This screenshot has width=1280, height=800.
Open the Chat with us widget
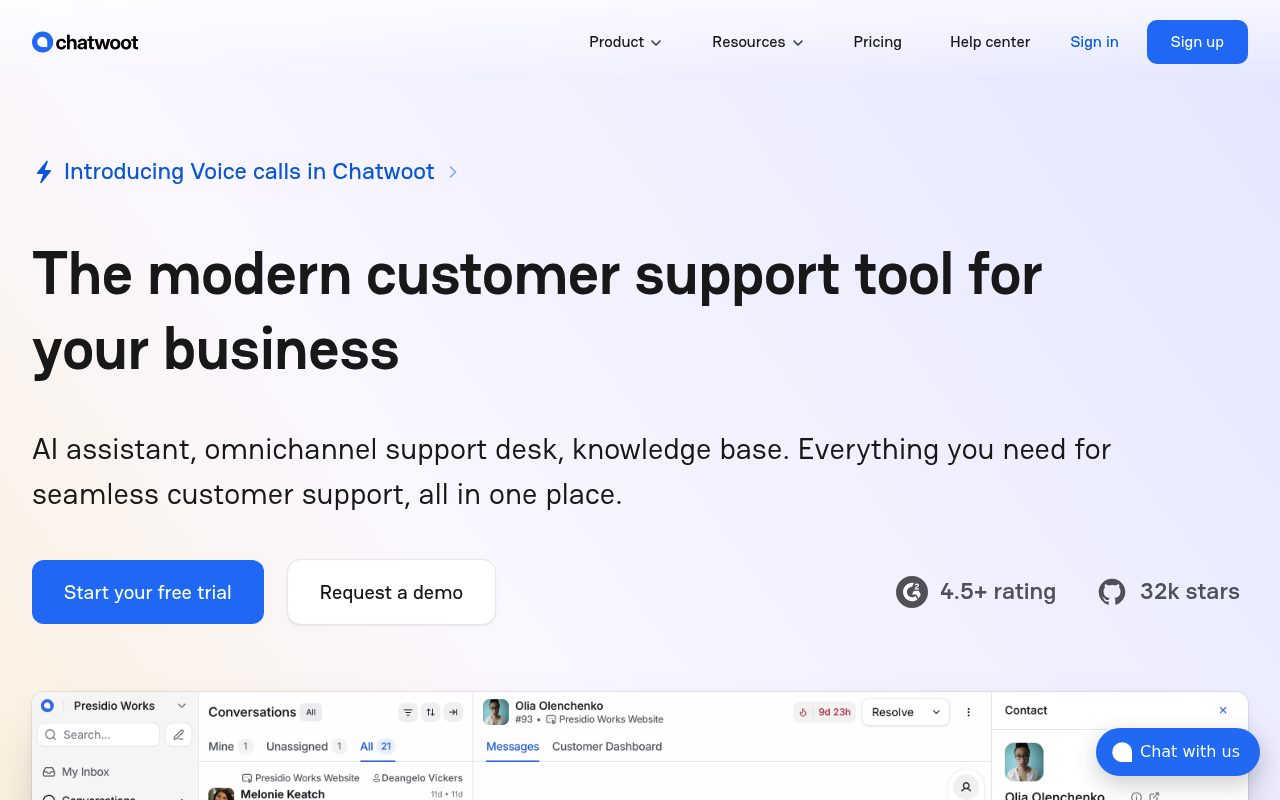pos(1178,752)
